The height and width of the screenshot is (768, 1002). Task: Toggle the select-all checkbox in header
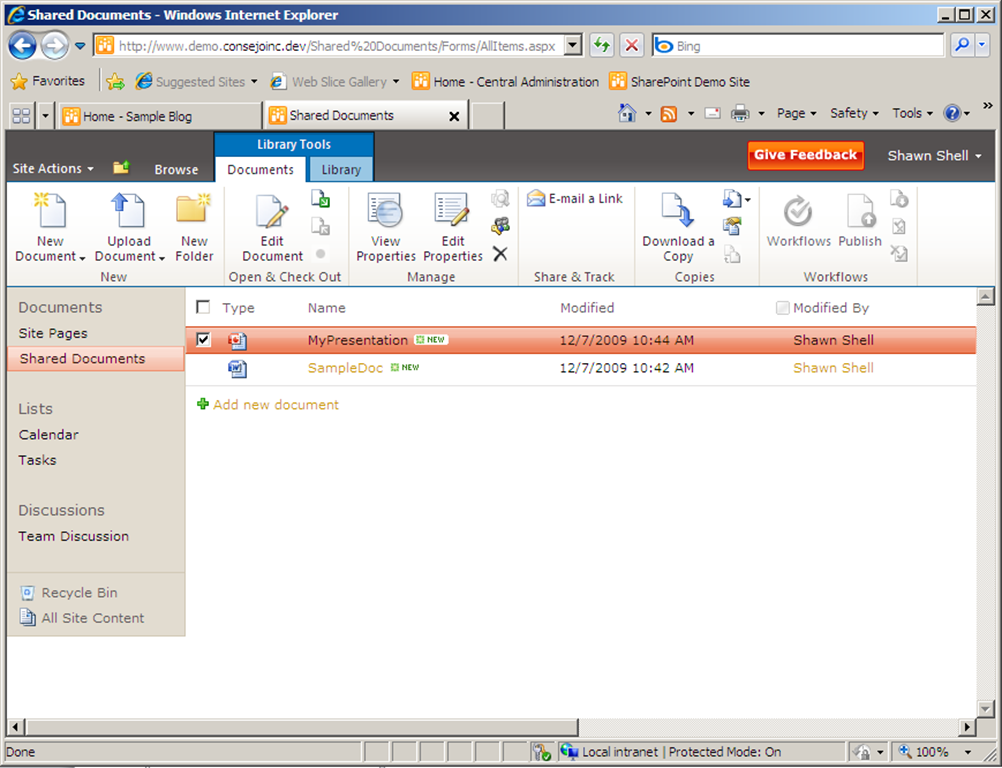pos(203,307)
